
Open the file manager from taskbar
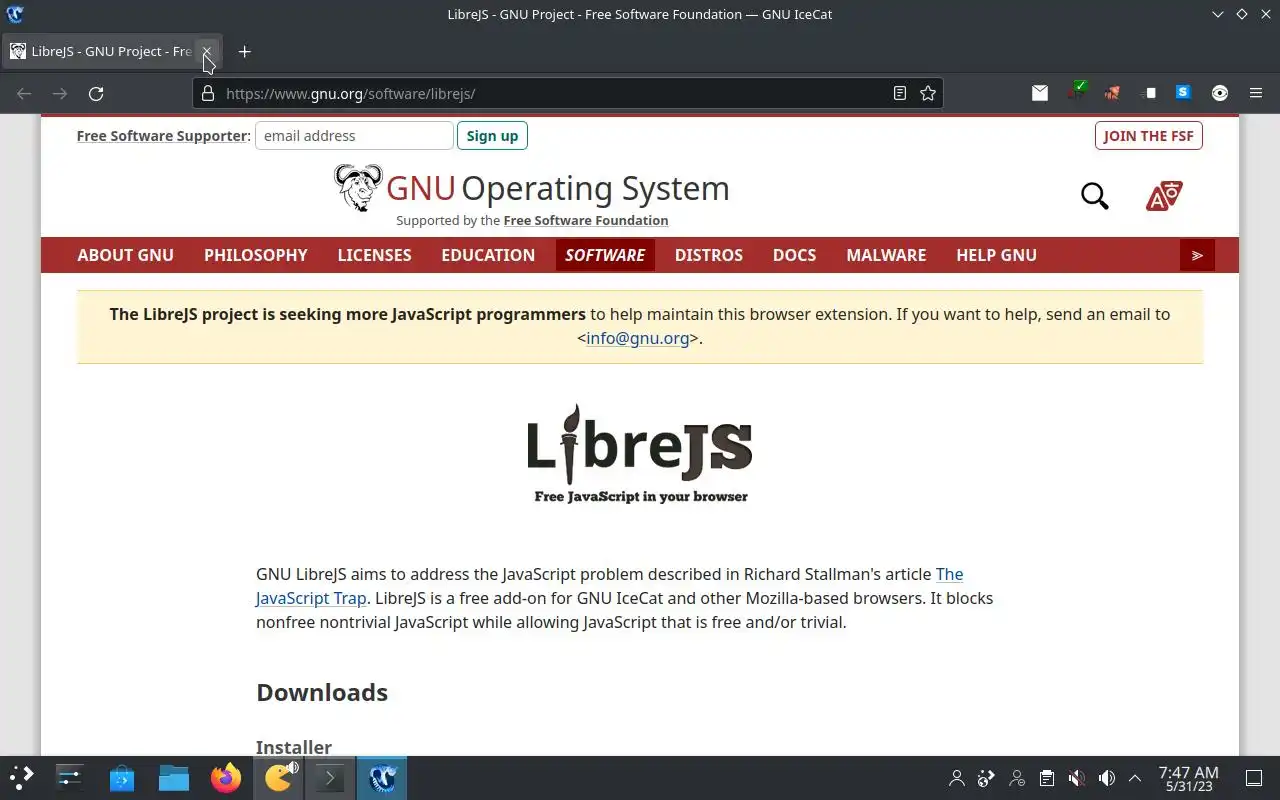[174, 777]
